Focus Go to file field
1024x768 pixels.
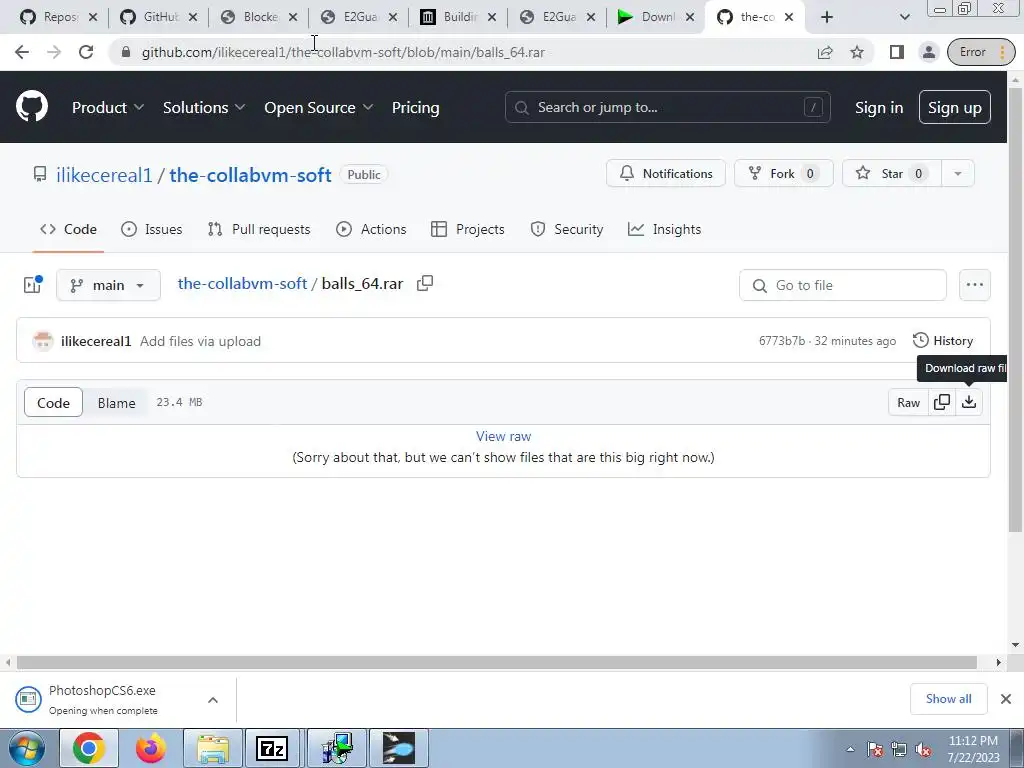click(842, 285)
